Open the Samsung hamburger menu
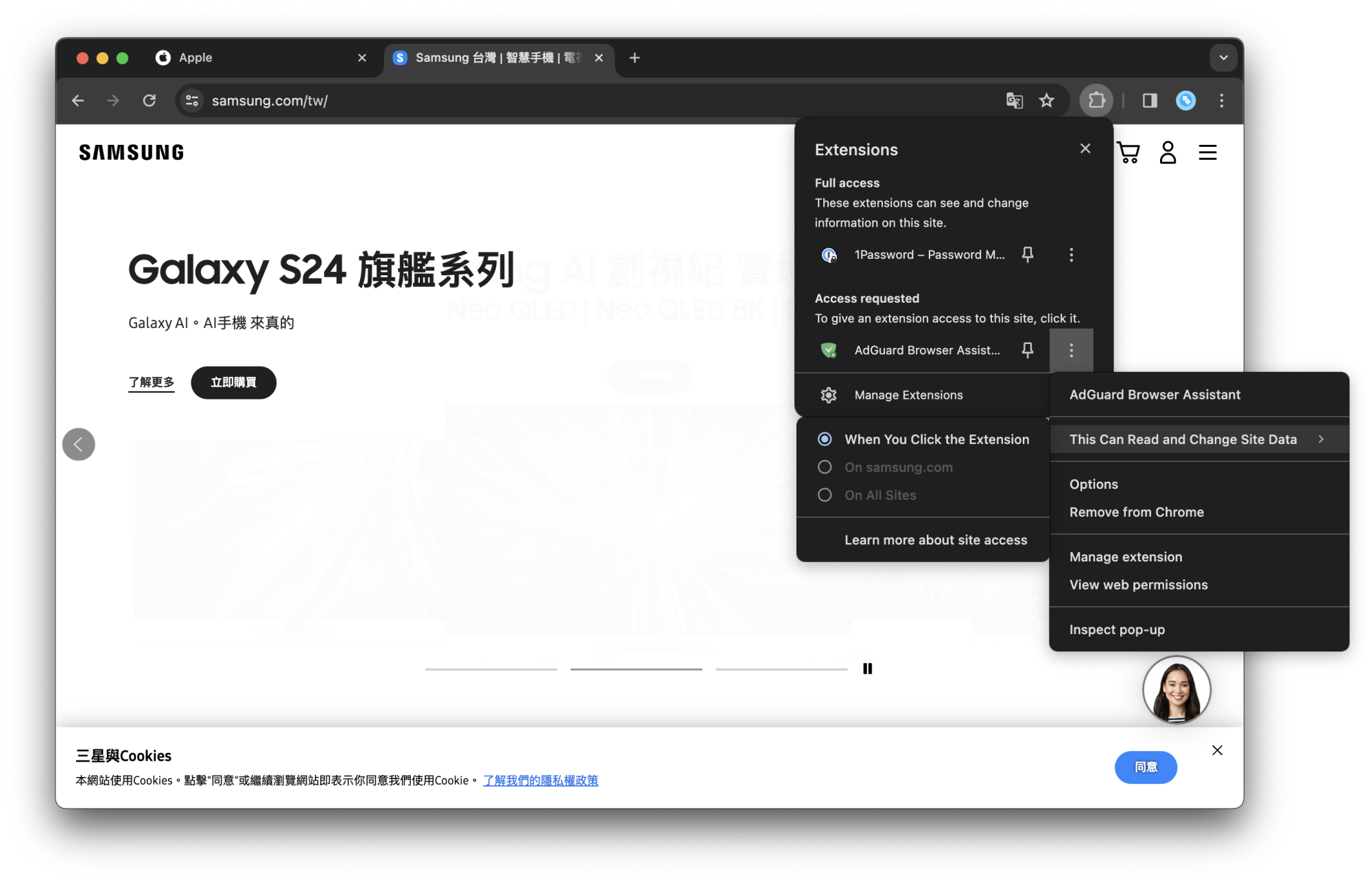This screenshot has width=1372, height=882. click(1207, 152)
